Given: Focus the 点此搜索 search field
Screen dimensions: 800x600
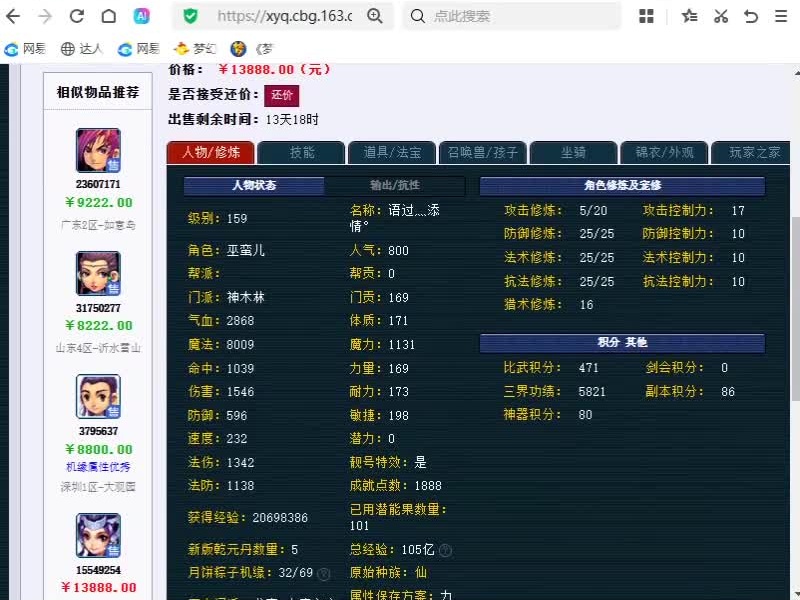Looking at the screenshot, I should pos(513,16).
